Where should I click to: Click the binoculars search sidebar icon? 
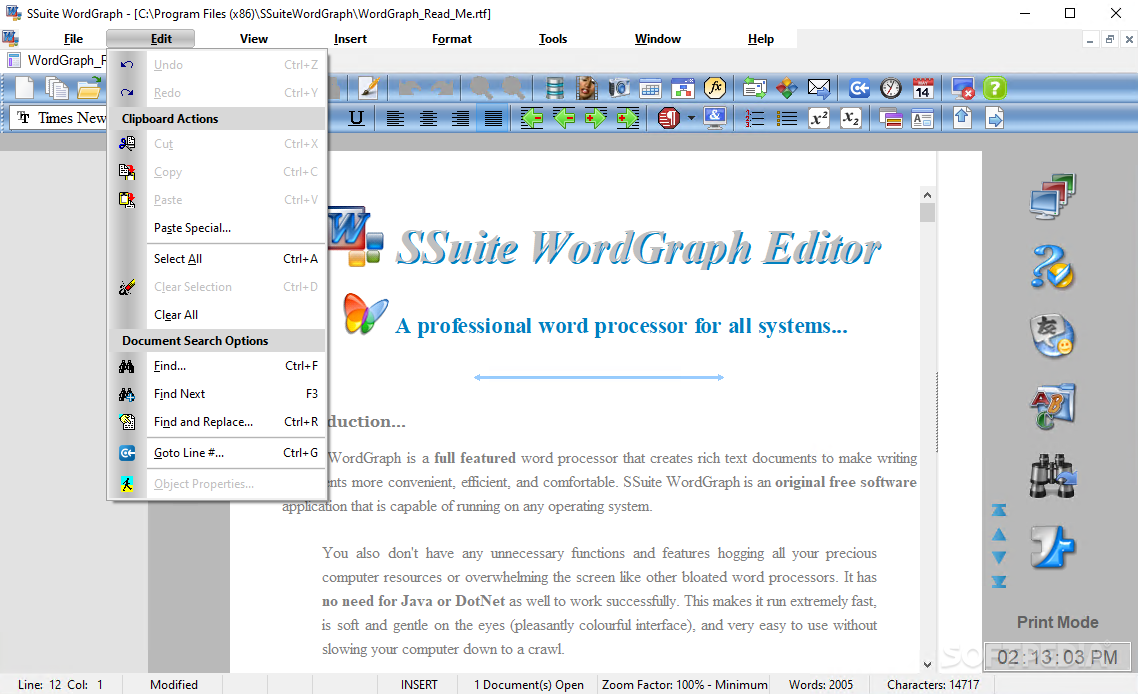[x=1052, y=475]
